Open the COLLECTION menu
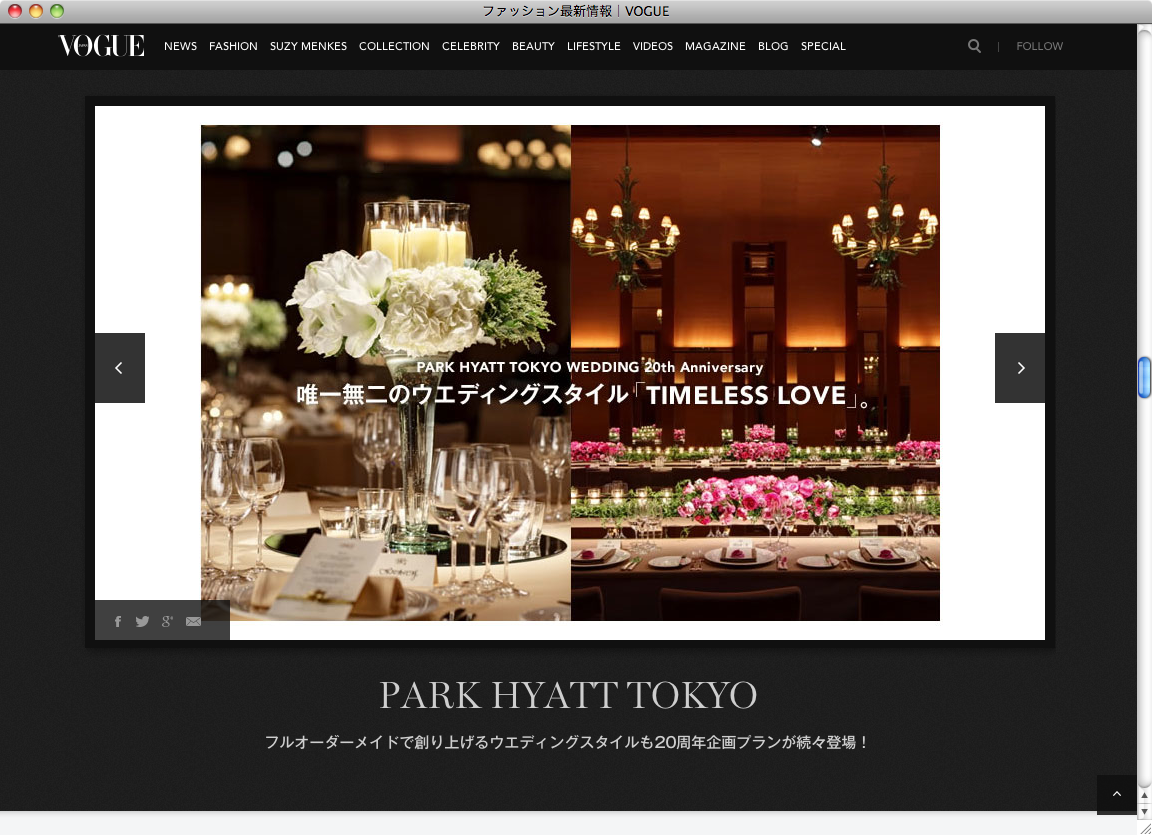Image resolution: width=1152 pixels, height=835 pixels. [x=394, y=46]
